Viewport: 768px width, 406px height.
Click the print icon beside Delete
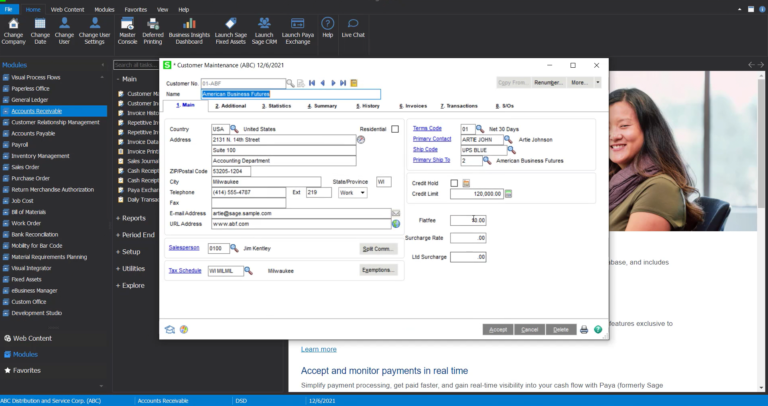(x=584, y=329)
